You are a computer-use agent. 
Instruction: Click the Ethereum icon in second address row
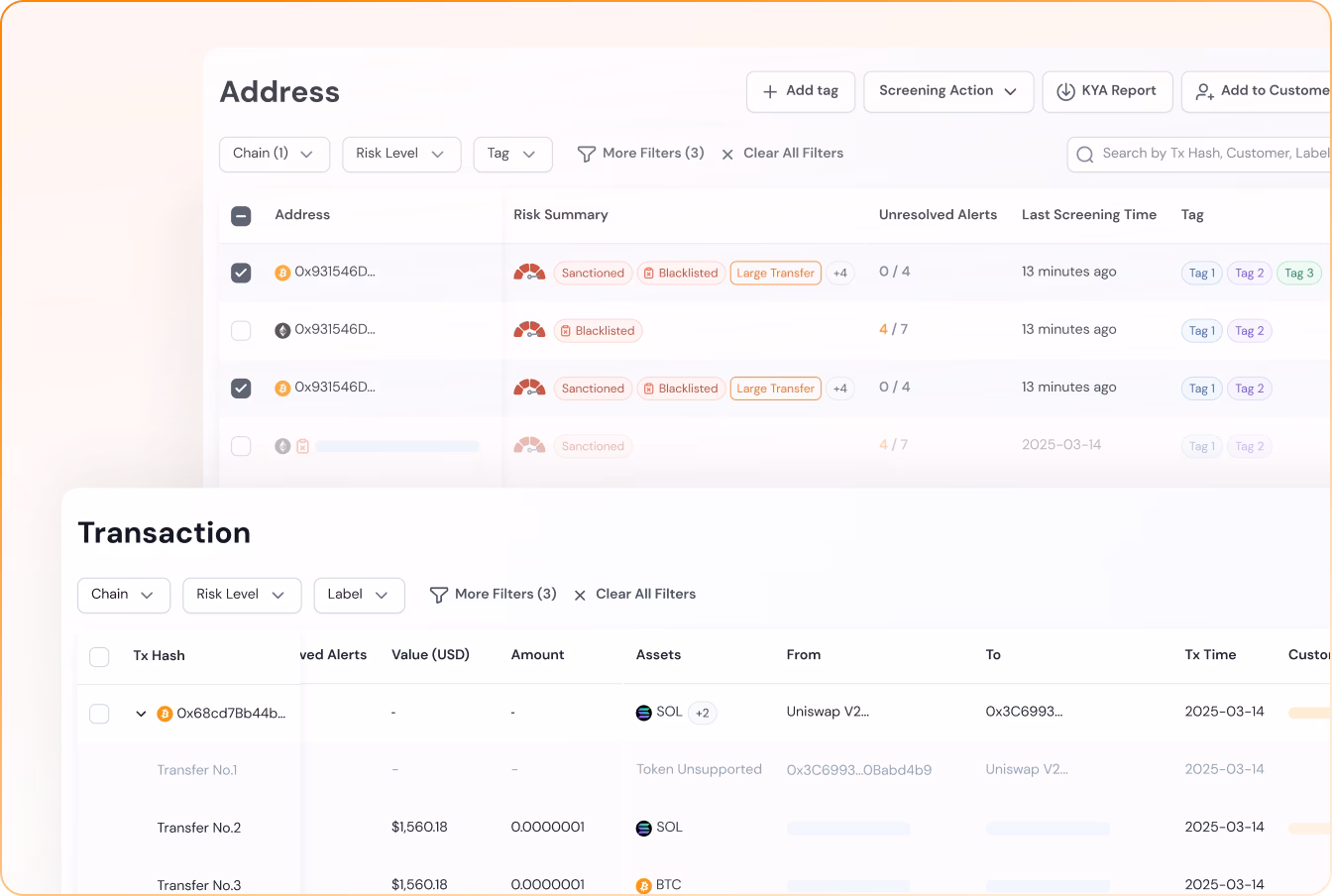click(x=282, y=330)
